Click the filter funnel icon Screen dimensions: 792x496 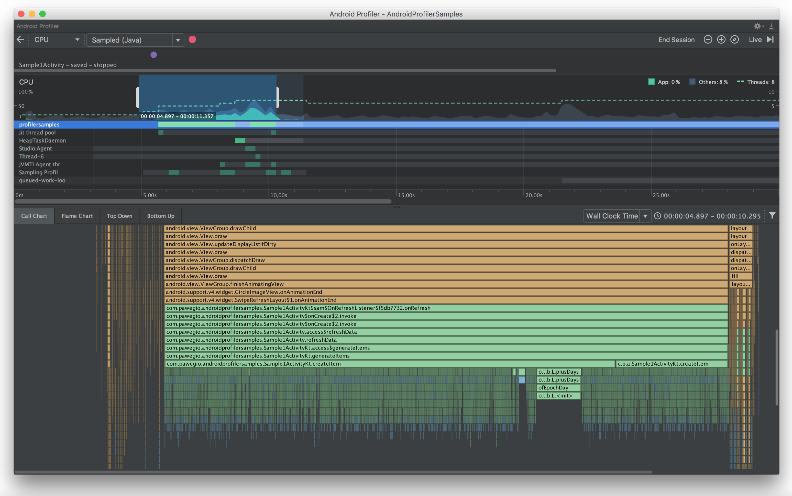click(x=772, y=216)
